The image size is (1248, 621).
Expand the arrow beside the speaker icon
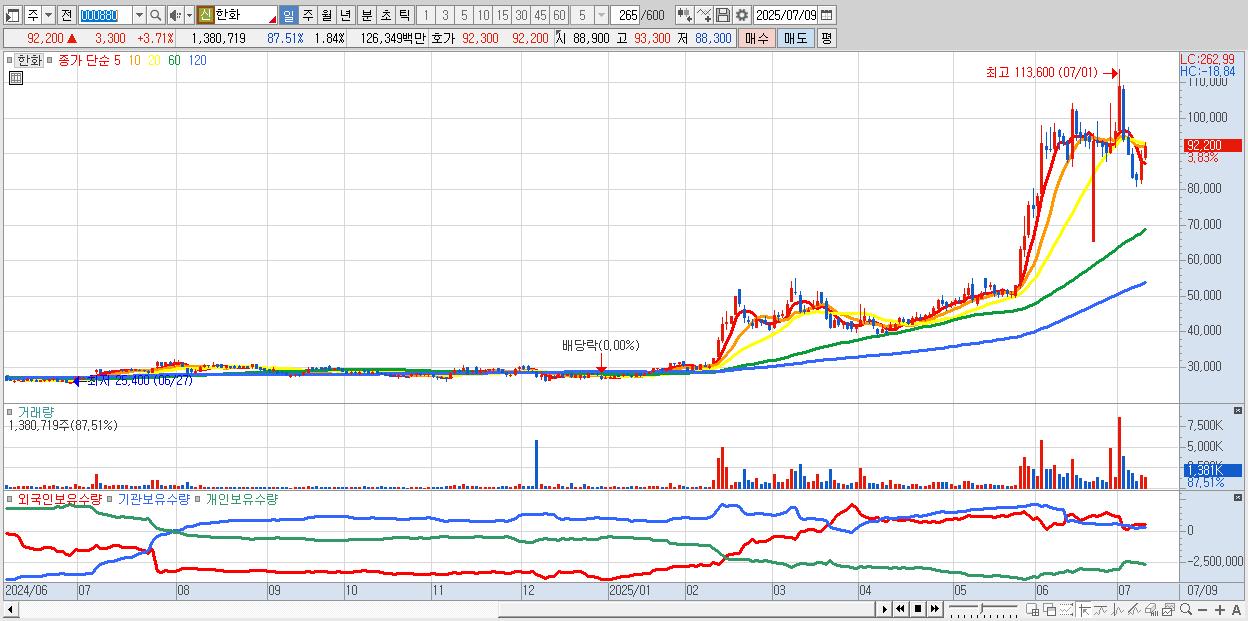coord(189,16)
